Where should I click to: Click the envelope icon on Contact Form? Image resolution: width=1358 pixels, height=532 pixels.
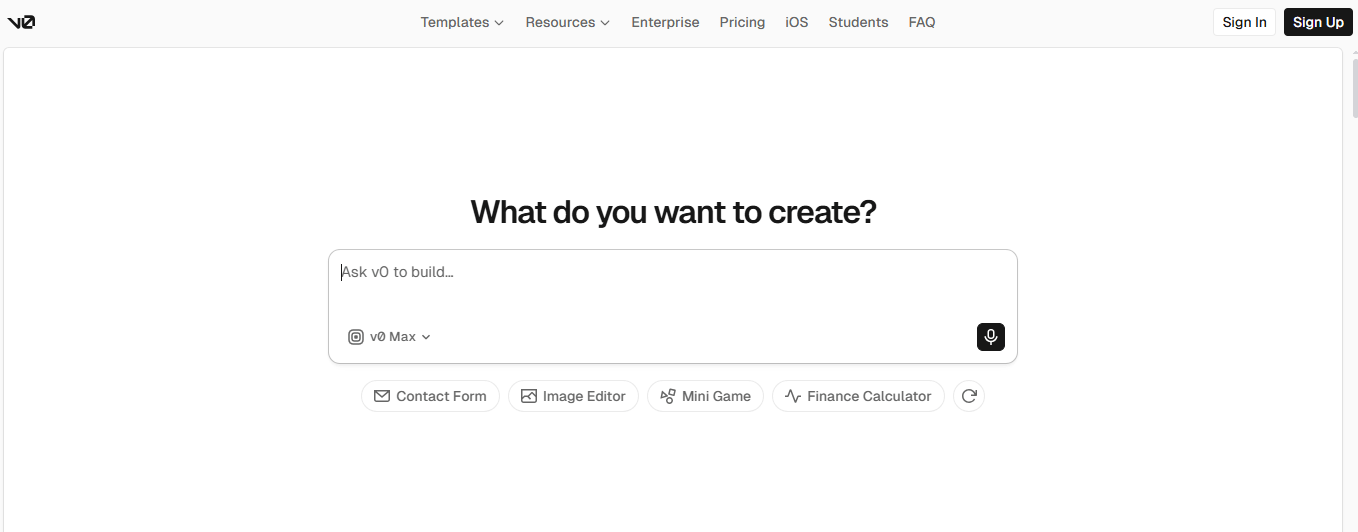[382, 396]
